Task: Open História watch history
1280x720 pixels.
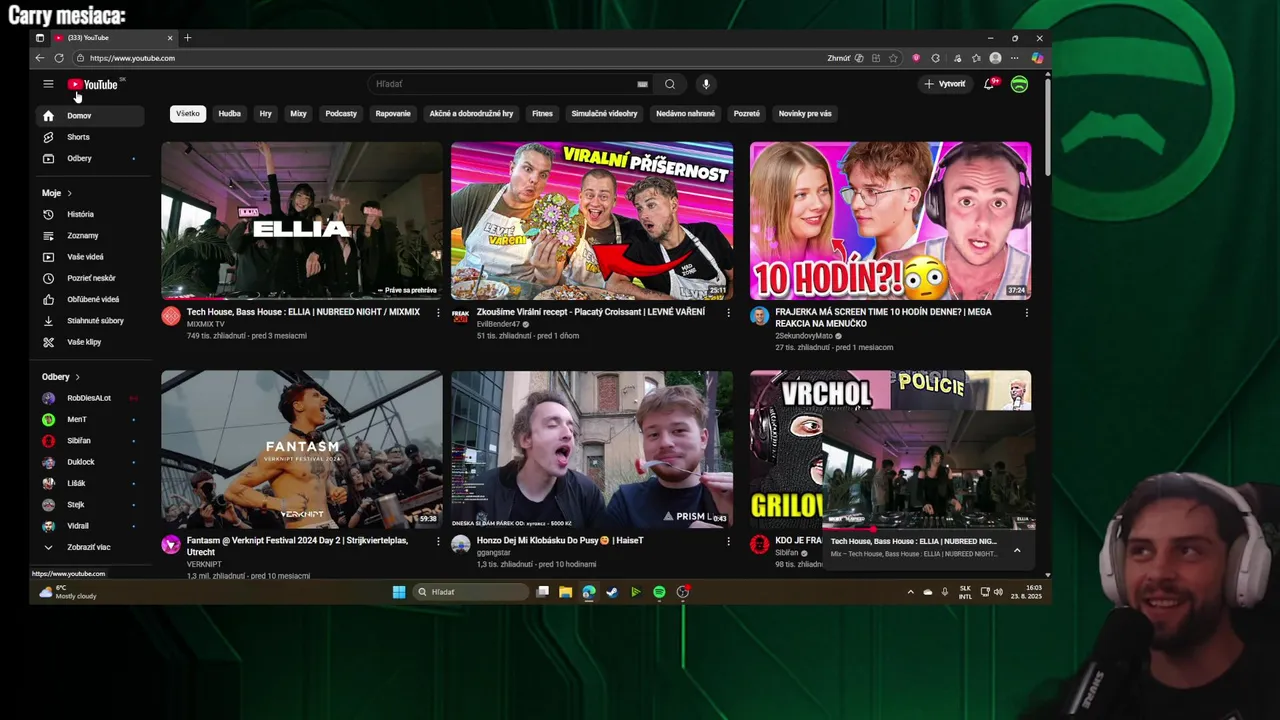Action: [x=91, y=214]
